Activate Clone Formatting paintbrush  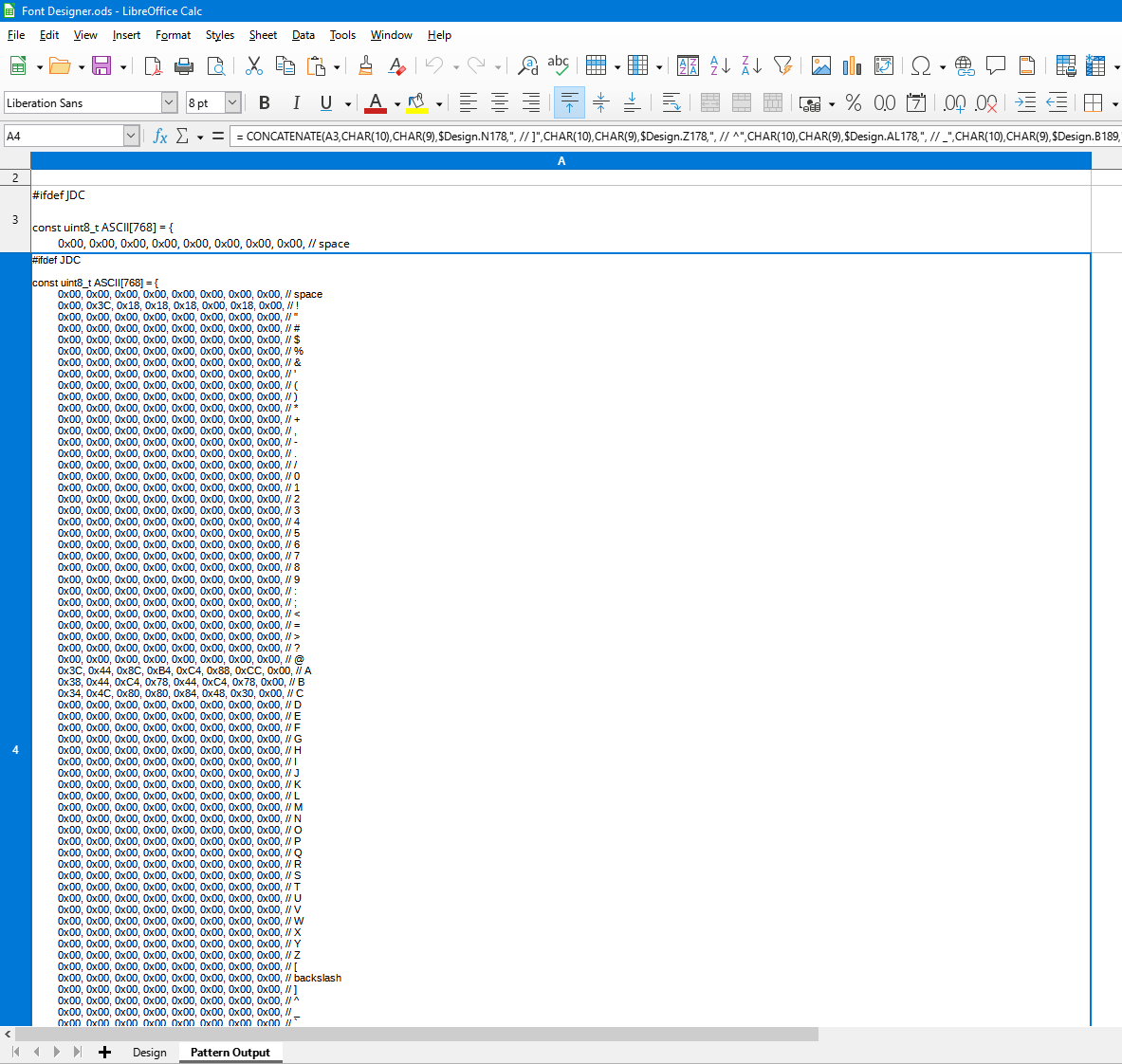click(366, 66)
